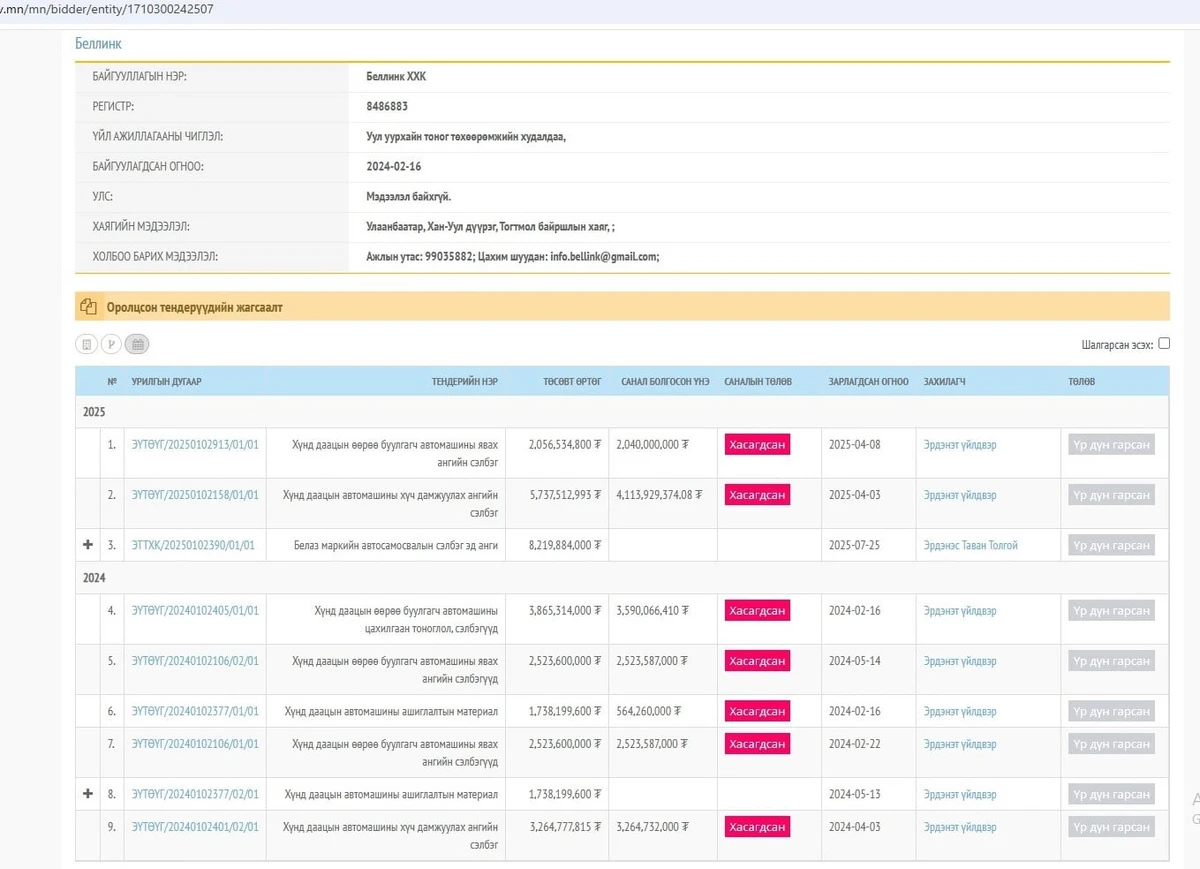Click Хасагдсан status badge in row 2

(x=757, y=495)
